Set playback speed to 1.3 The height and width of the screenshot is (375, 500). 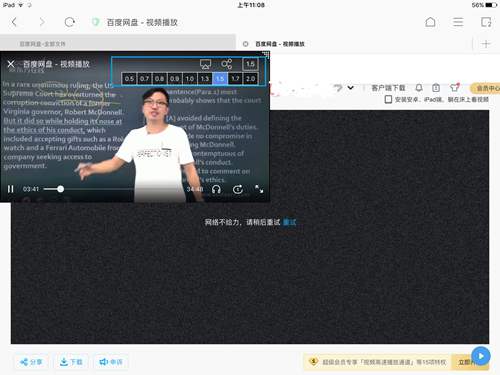point(205,79)
